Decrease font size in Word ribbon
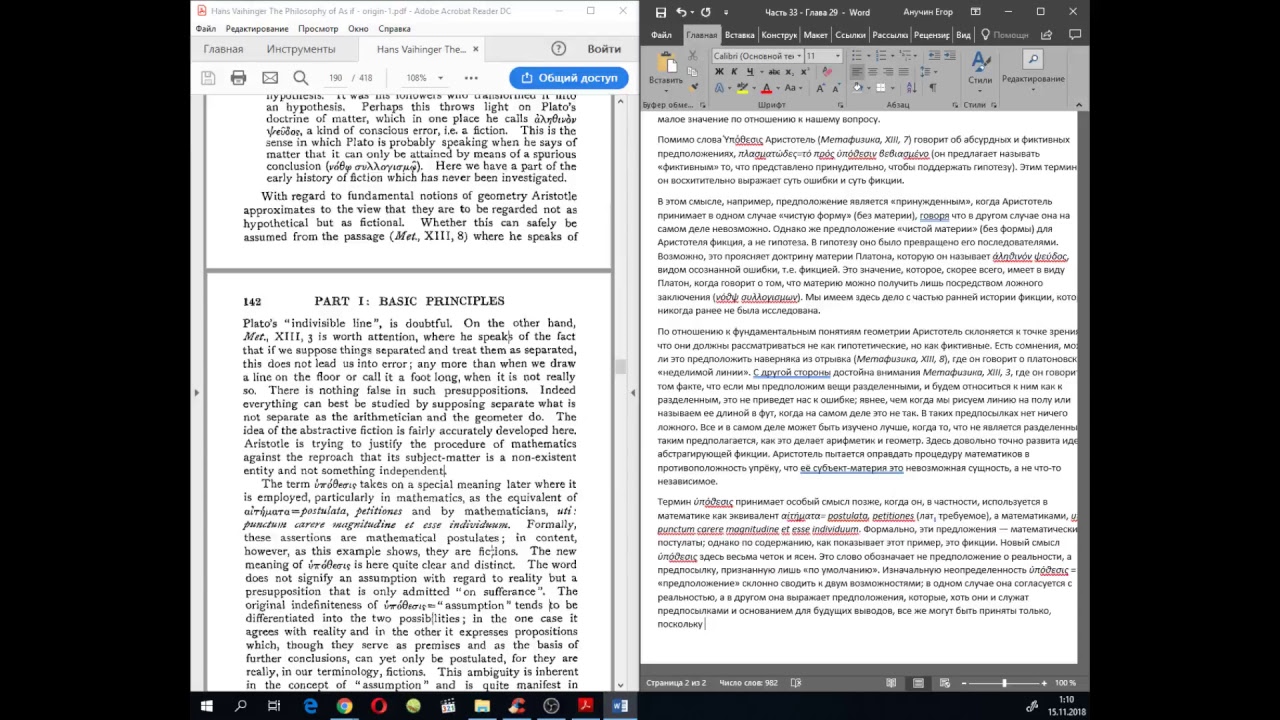The width and height of the screenshot is (1280, 720). point(836,88)
